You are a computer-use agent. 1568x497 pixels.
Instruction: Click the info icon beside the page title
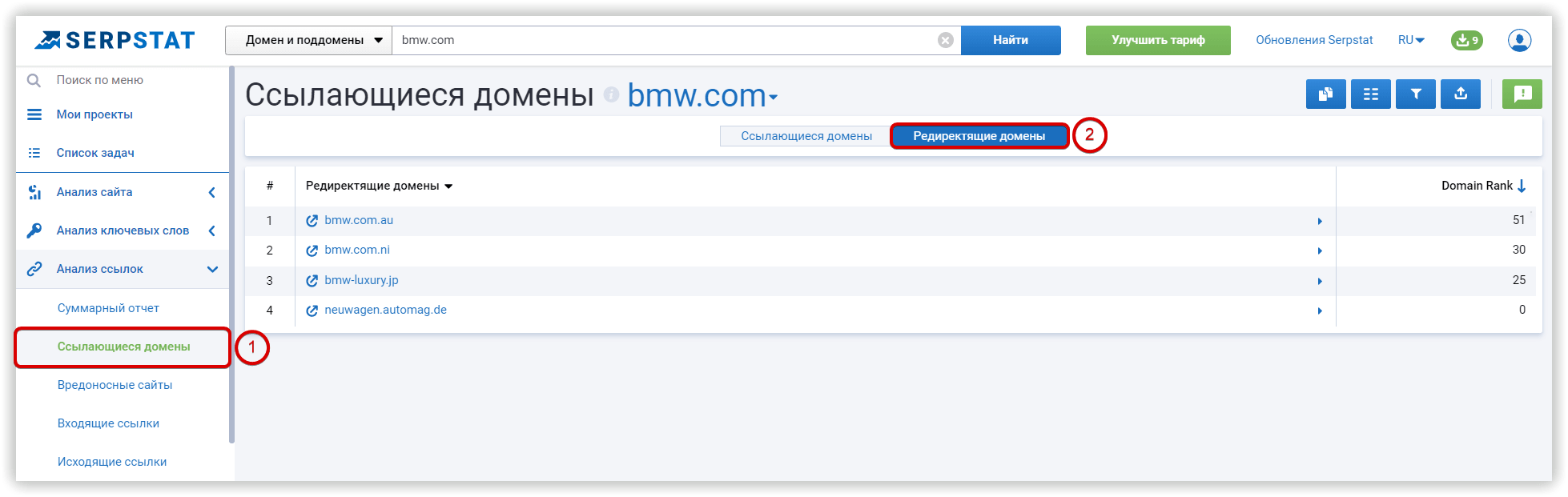click(611, 94)
